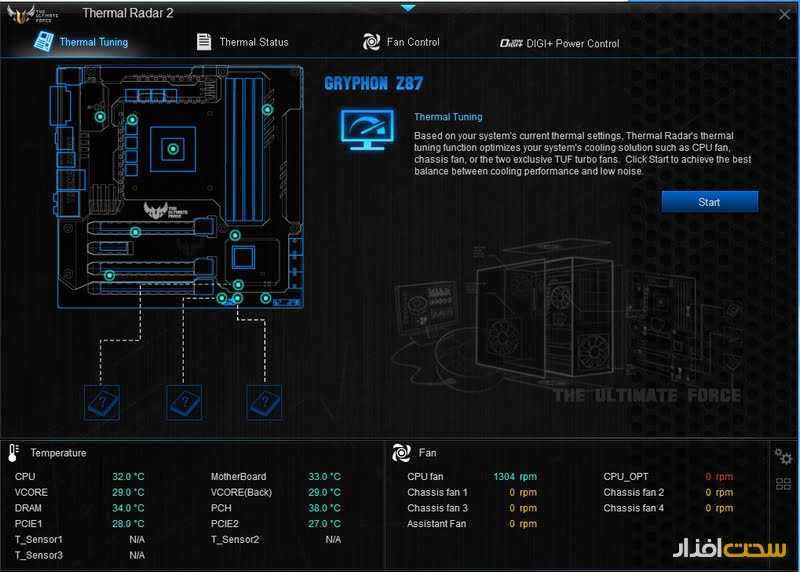Close the Thermal Radar 2 window
Viewport: 800px width, 572px height.
point(782,13)
